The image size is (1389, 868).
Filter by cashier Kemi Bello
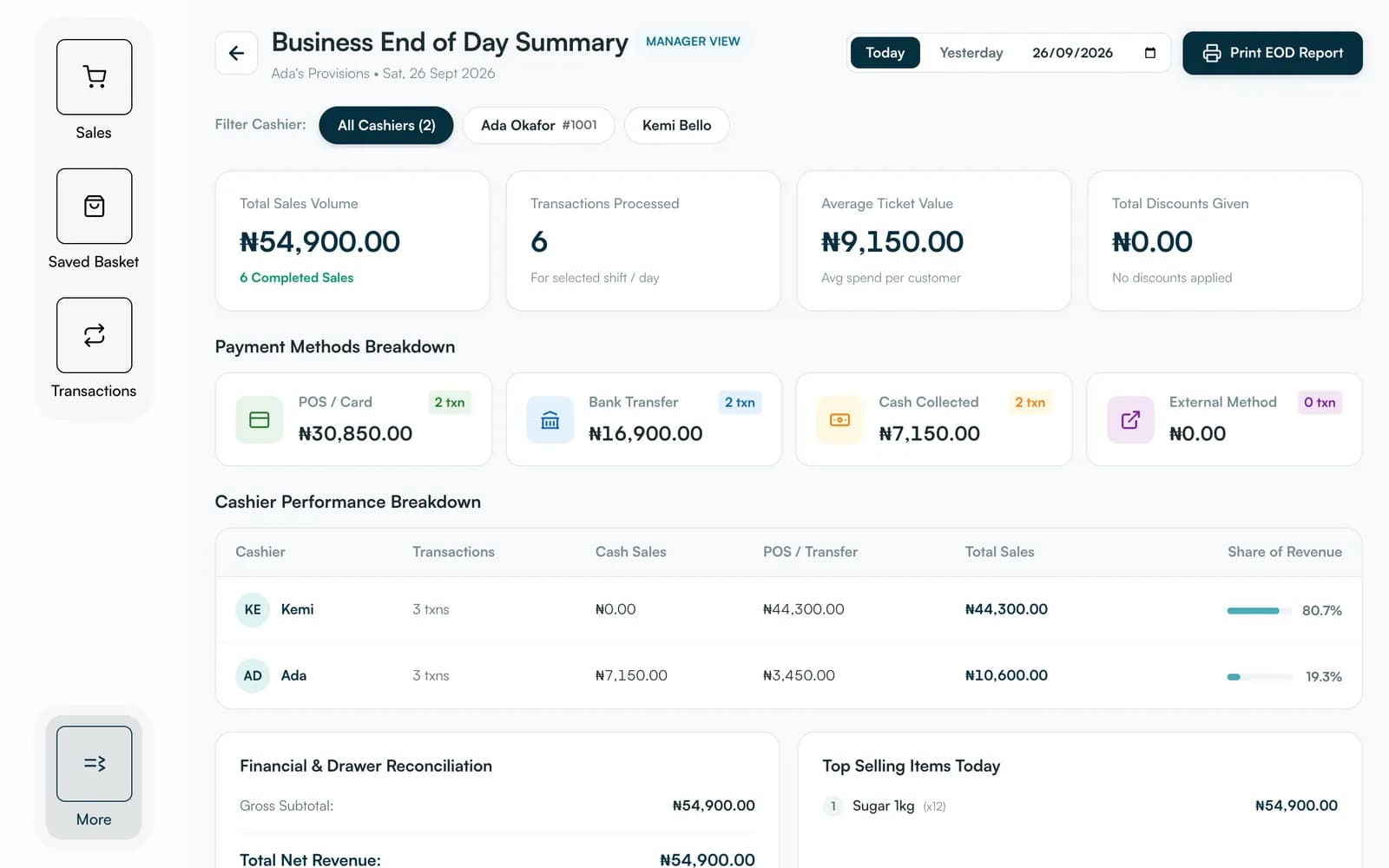coord(677,125)
